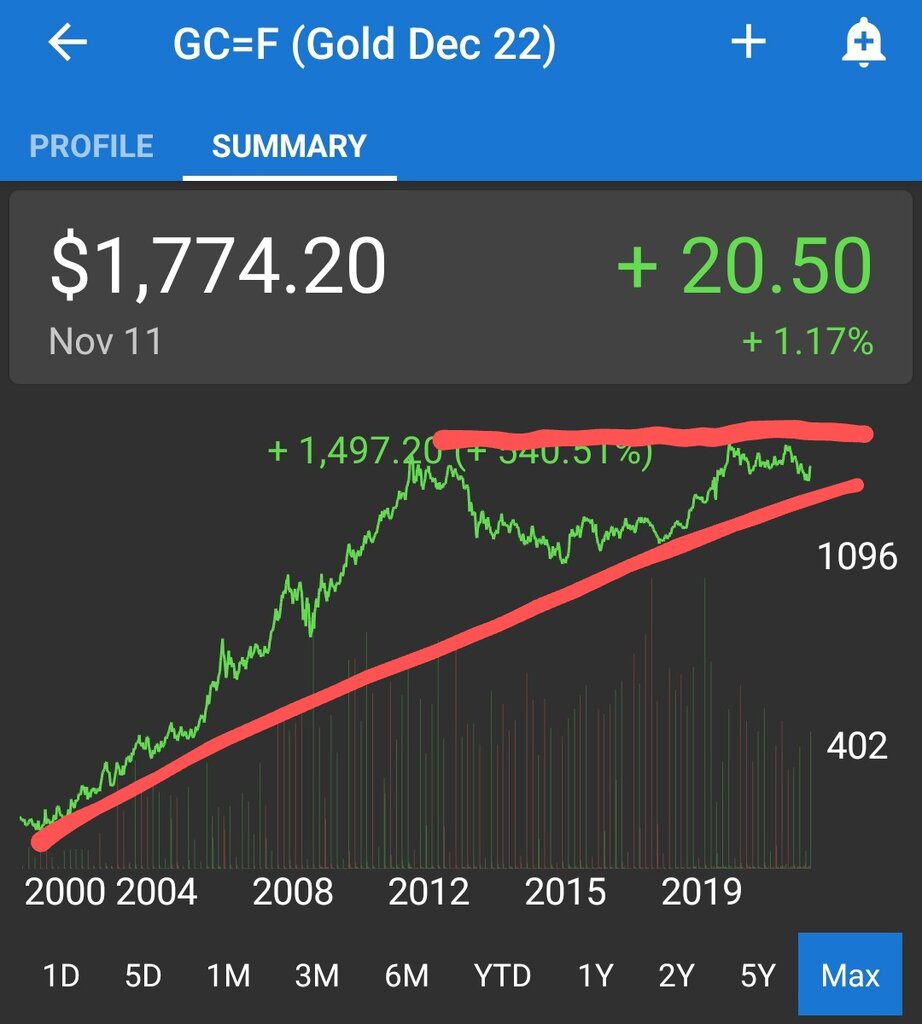Tap the GC=F (Gold Dec 22) title
The height and width of the screenshot is (1024, 922).
[364, 45]
